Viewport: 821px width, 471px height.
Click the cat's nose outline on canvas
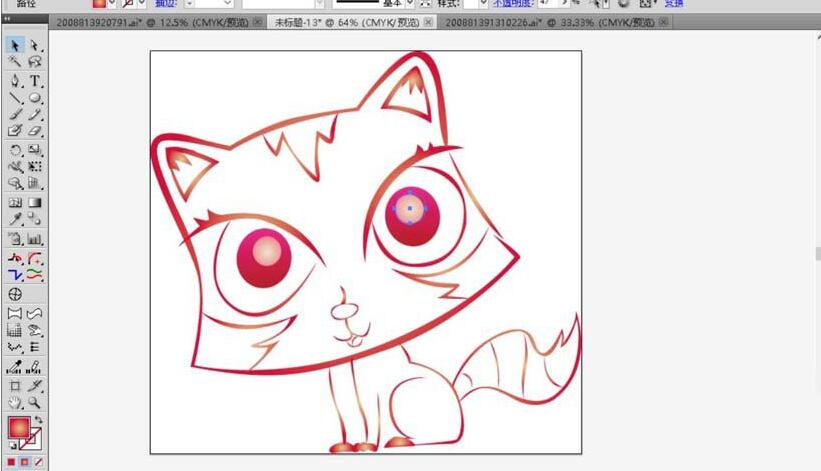point(344,311)
